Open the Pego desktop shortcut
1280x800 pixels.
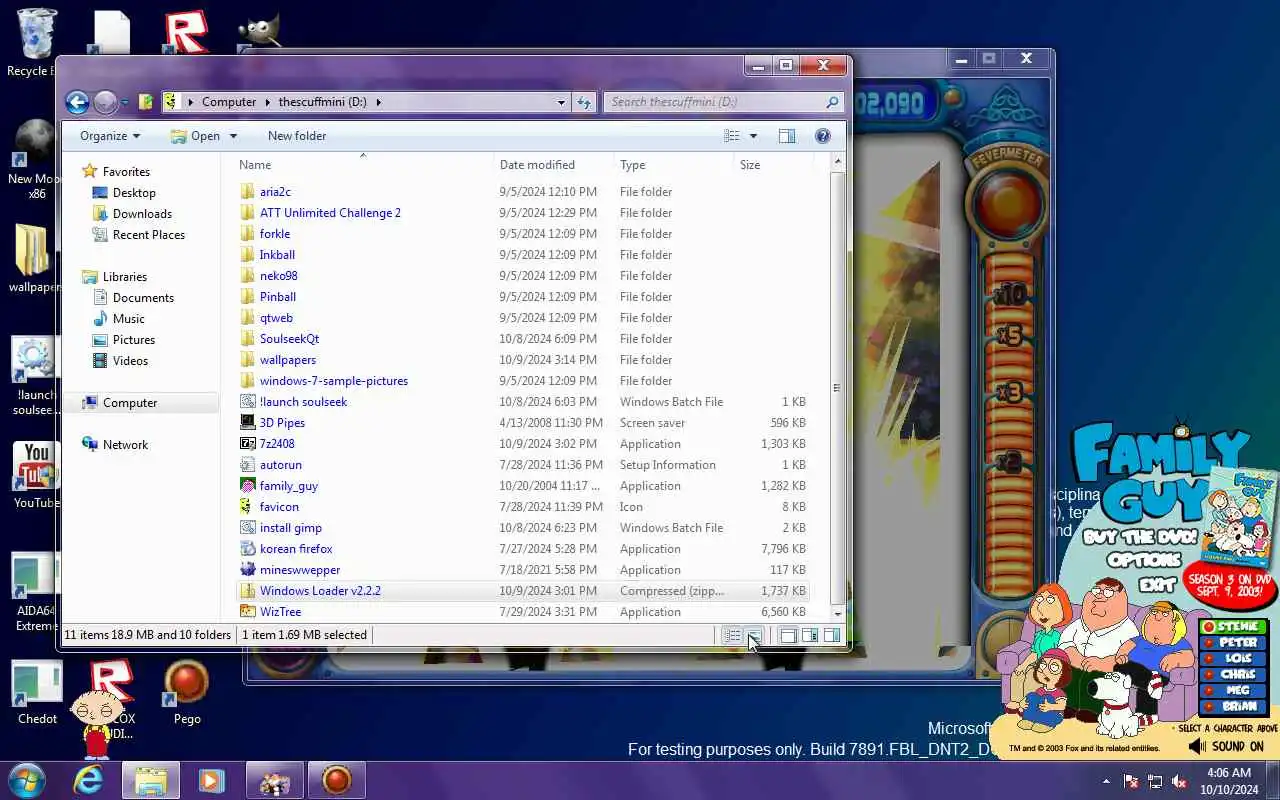(187, 692)
